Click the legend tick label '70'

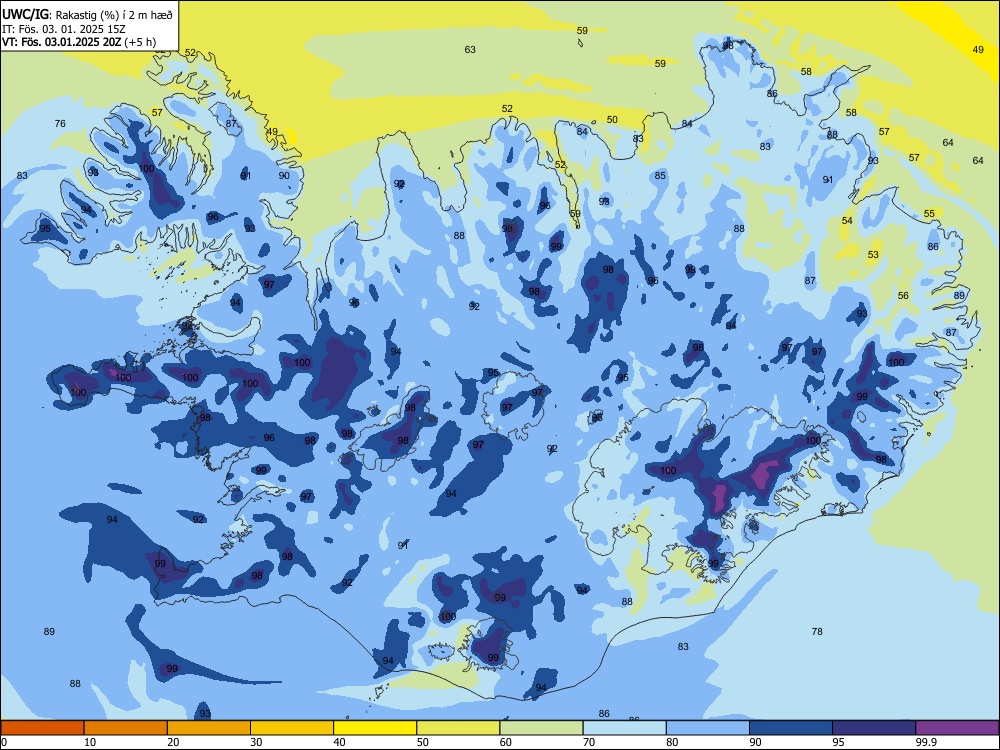(589, 742)
